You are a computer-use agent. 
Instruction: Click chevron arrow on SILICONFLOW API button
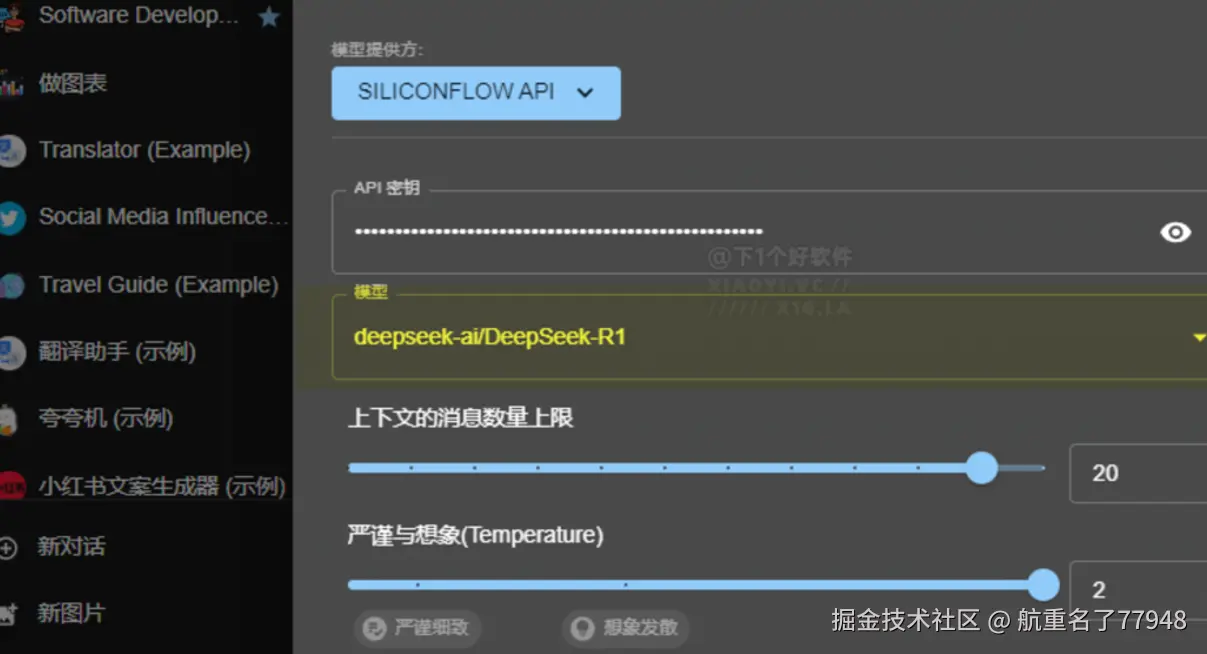pos(586,93)
